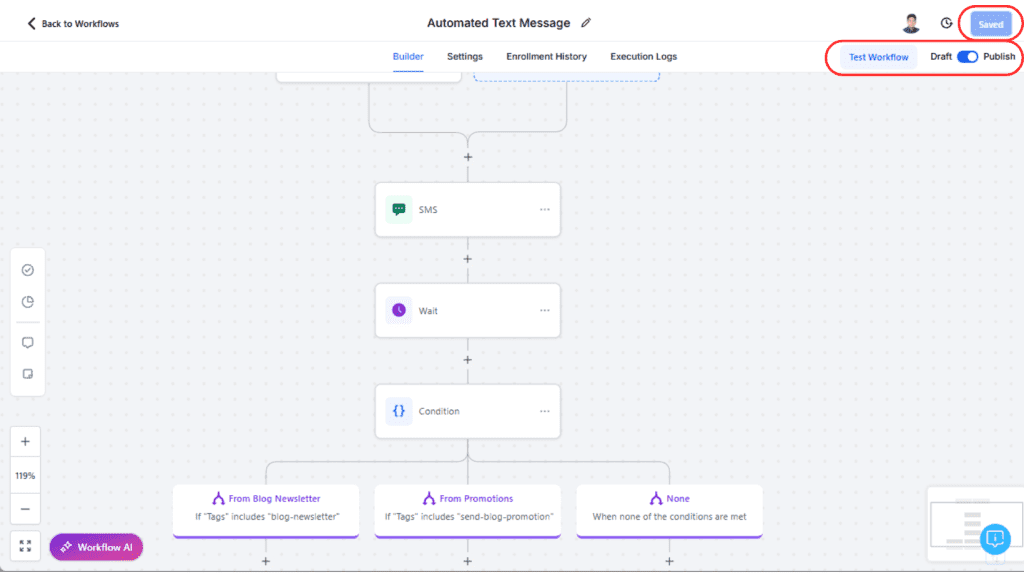Click the Test Workflow button
The width and height of the screenshot is (1024, 577).
pos(879,57)
